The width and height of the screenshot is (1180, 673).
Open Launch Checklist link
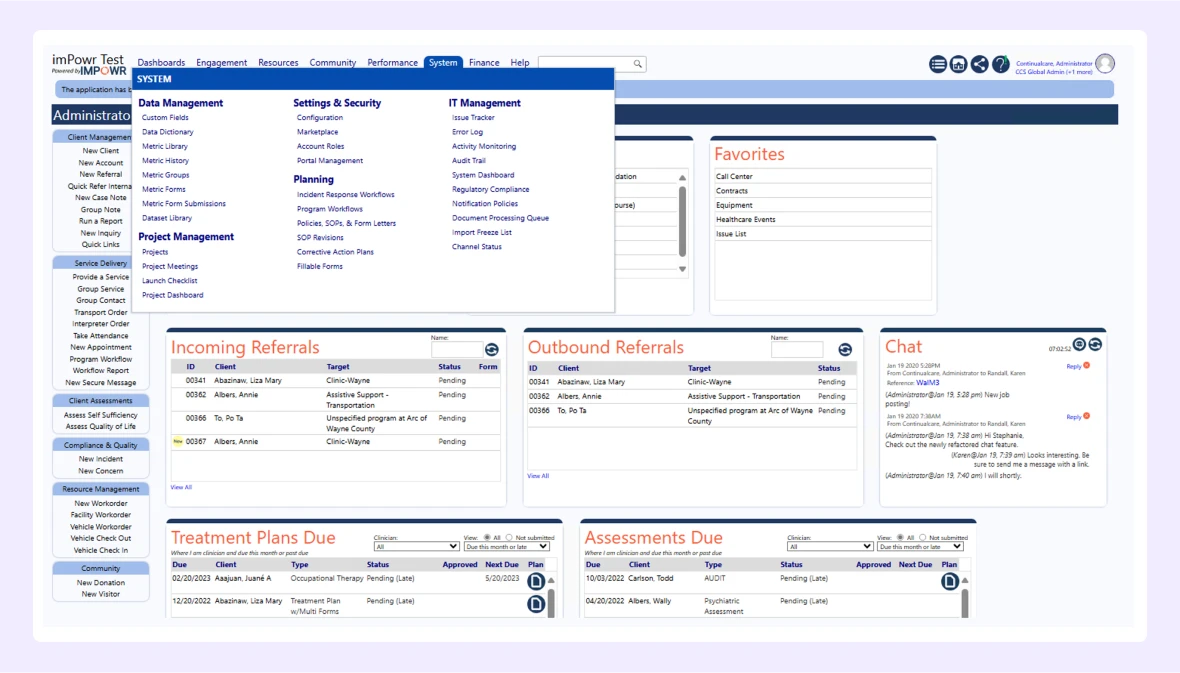click(x=170, y=281)
